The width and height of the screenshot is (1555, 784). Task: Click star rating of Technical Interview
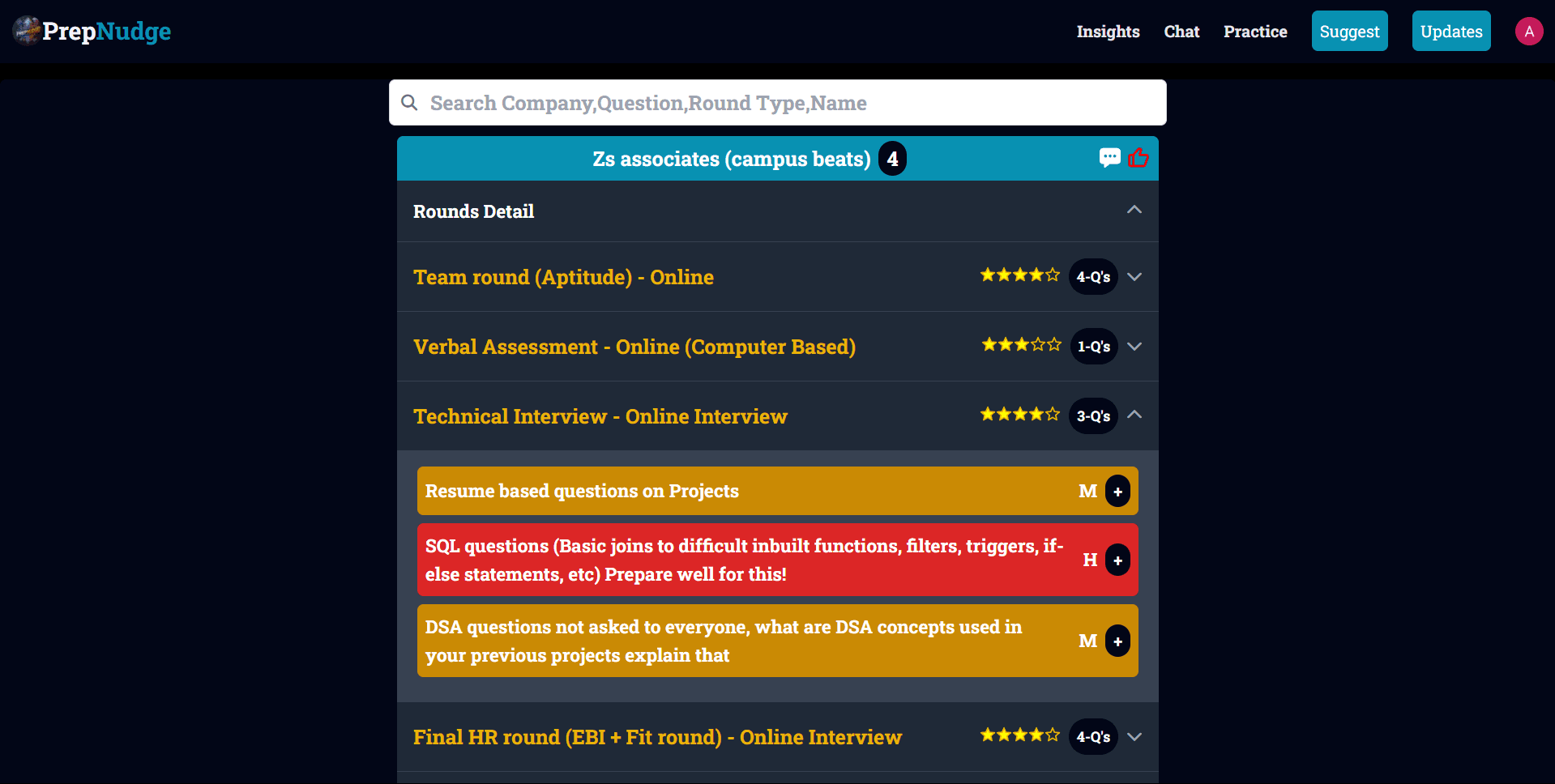point(1020,414)
